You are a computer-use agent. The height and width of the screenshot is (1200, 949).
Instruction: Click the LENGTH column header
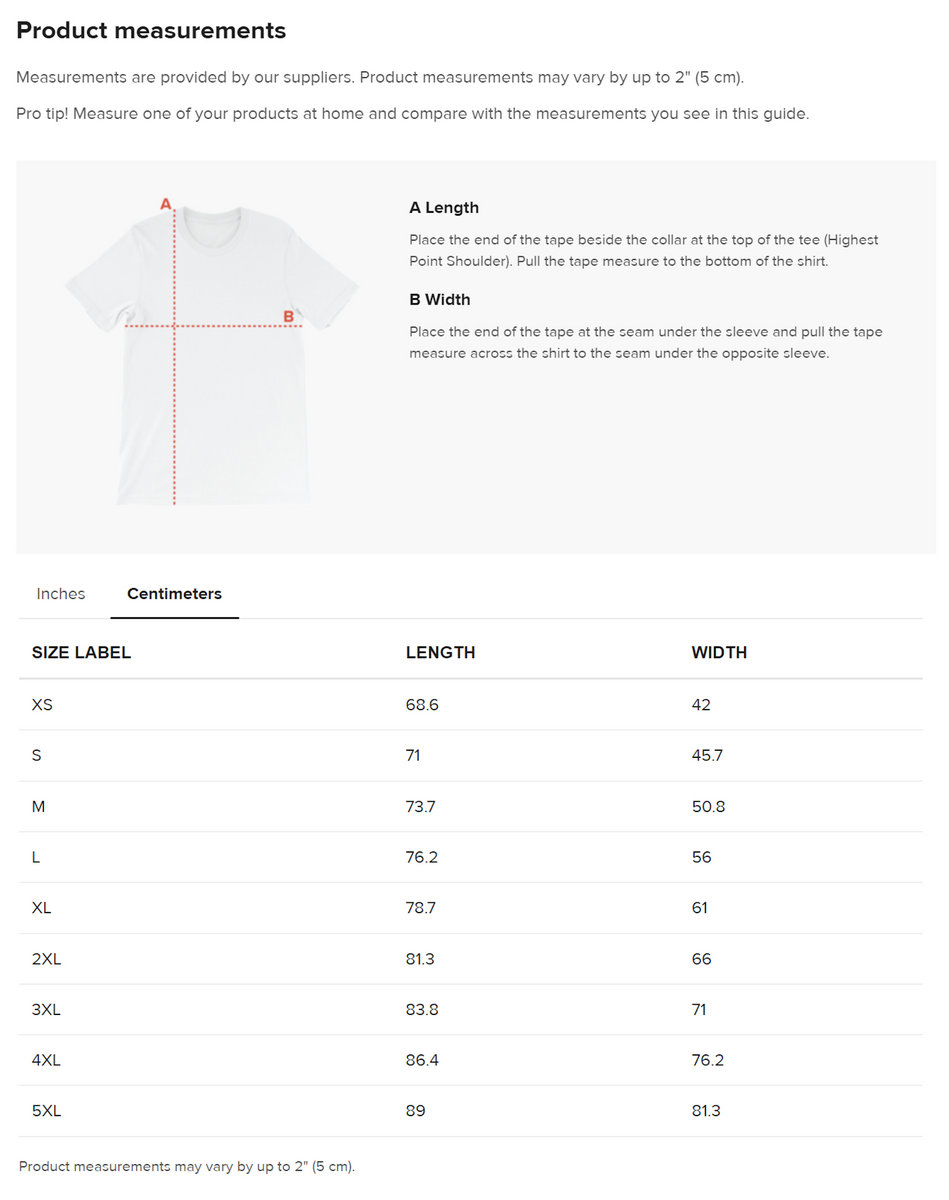(x=440, y=653)
